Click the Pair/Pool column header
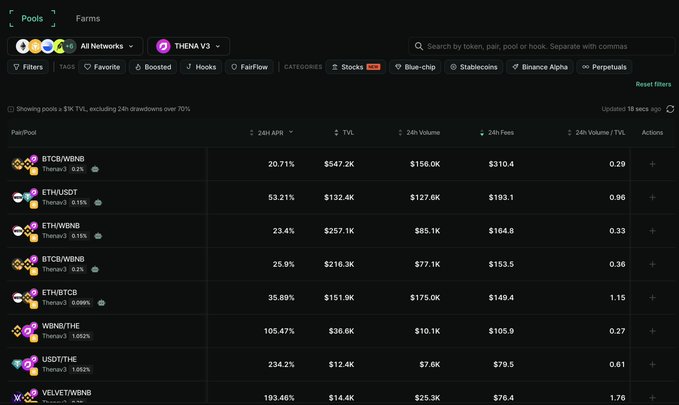The width and height of the screenshot is (679, 405). [x=24, y=133]
